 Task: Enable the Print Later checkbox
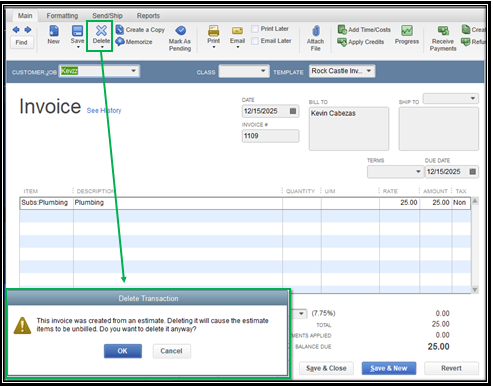coord(255,29)
